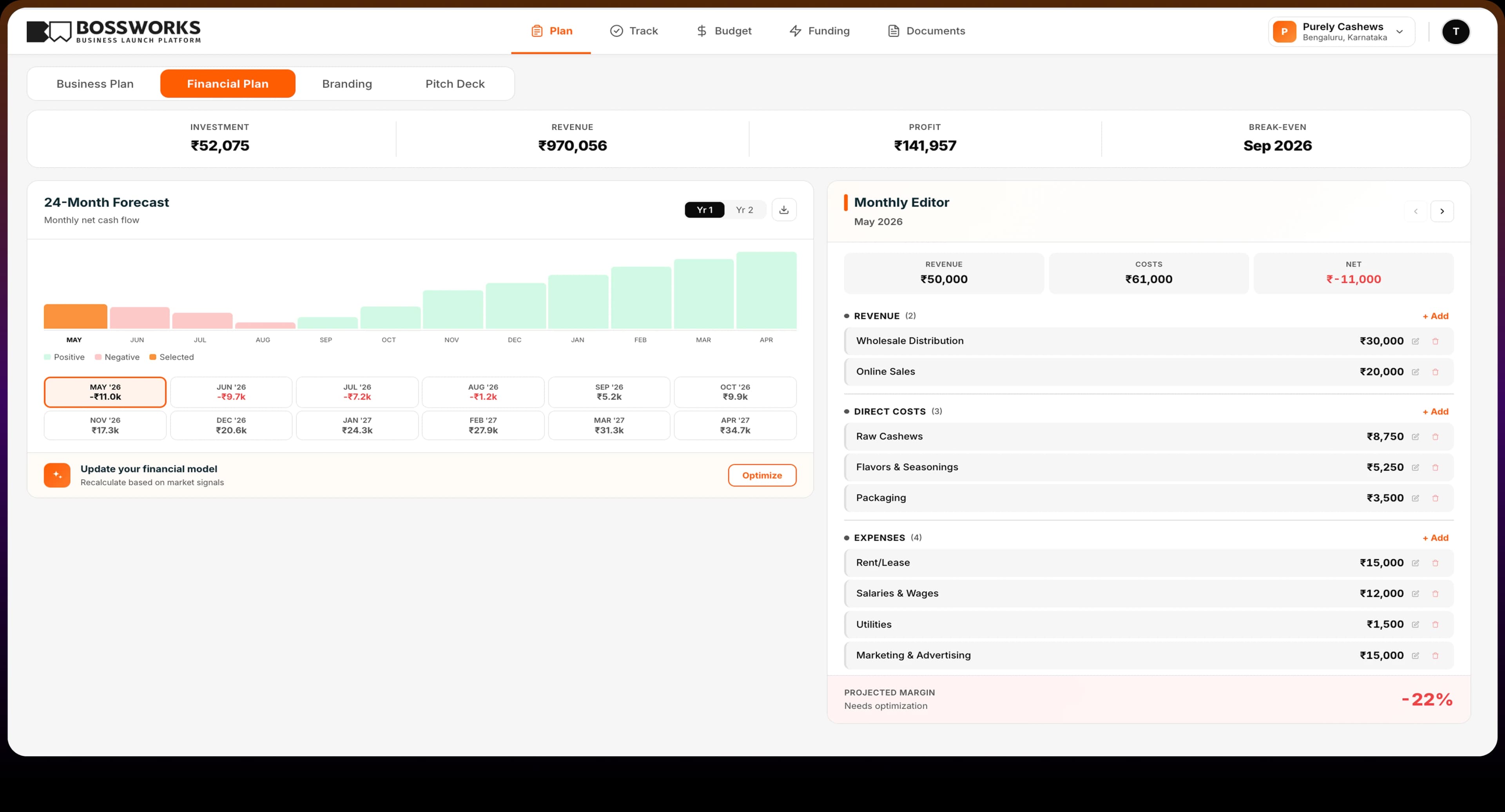1505x812 pixels.
Task: Delete the Wholesale Distribution row
Action: click(x=1435, y=341)
